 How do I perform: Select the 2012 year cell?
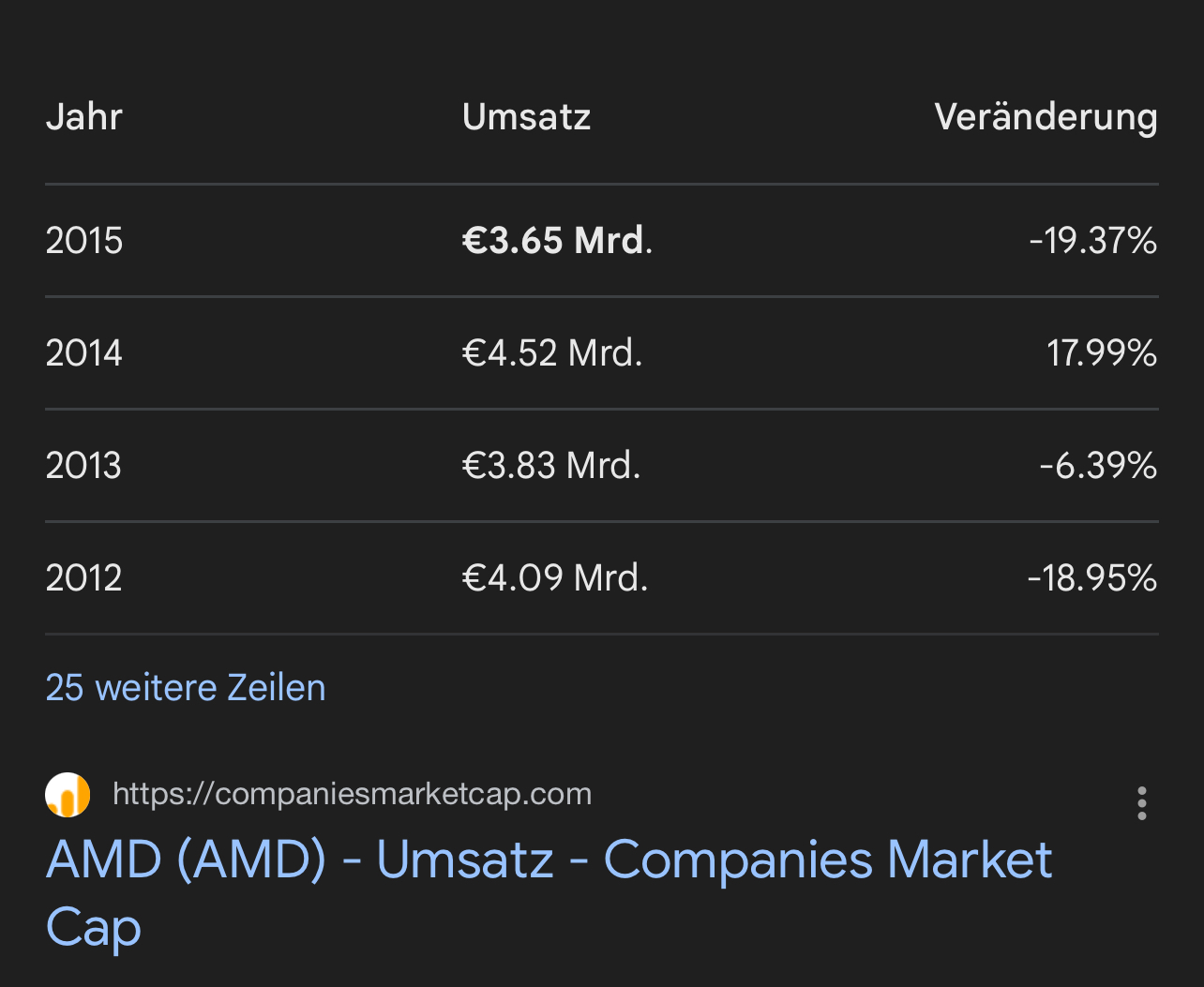pos(84,578)
